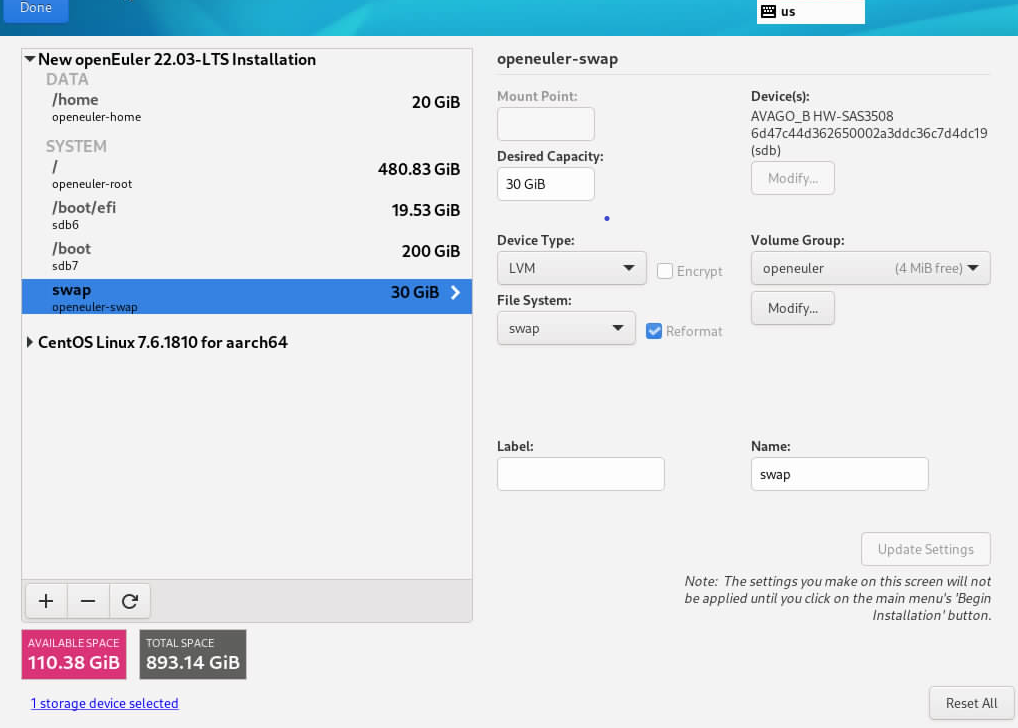Click the Desired Capacity field showing 30 GiB
The width and height of the screenshot is (1018, 728).
point(546,184)
